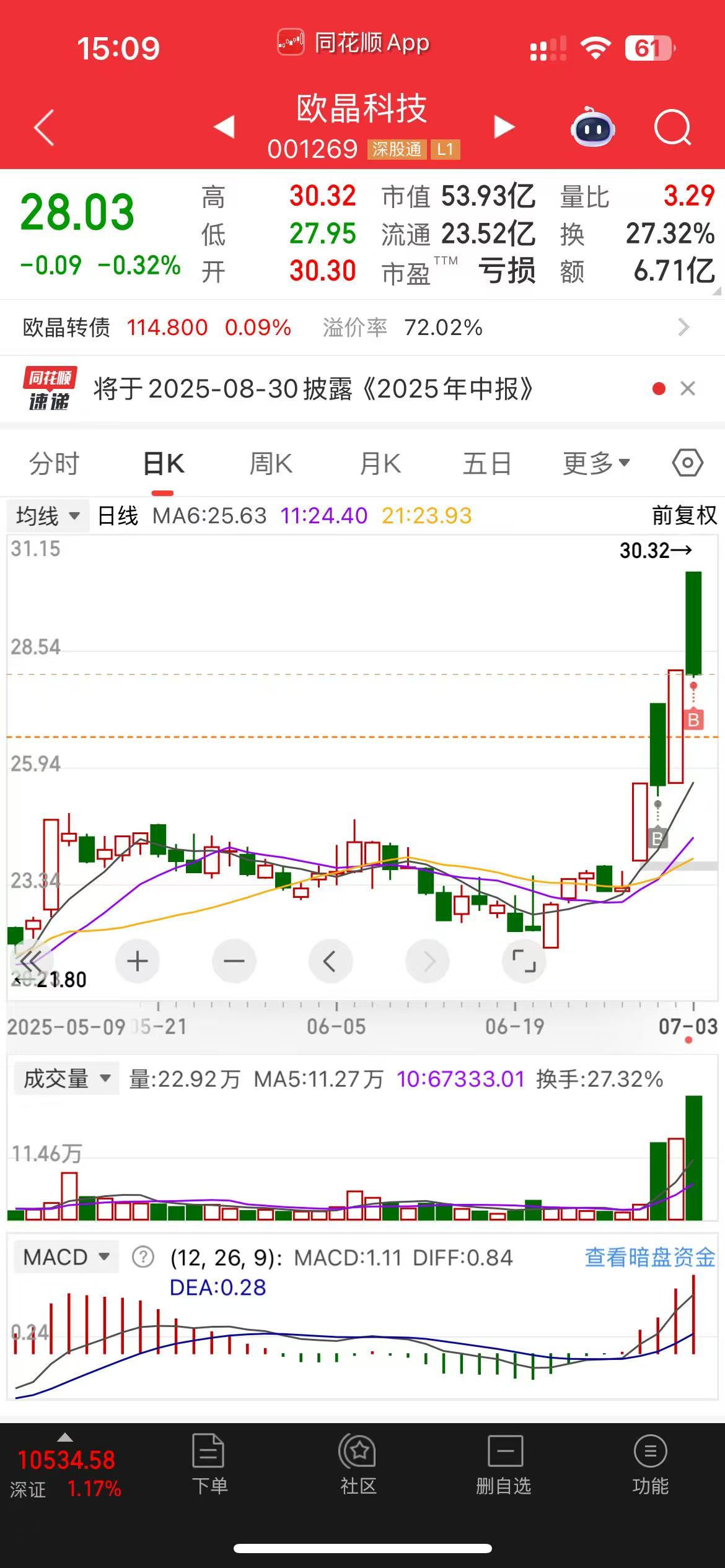Screen dimensions: 725x1568
Task: Tap the 深股通 tag
Action: (x=397, y=149)
